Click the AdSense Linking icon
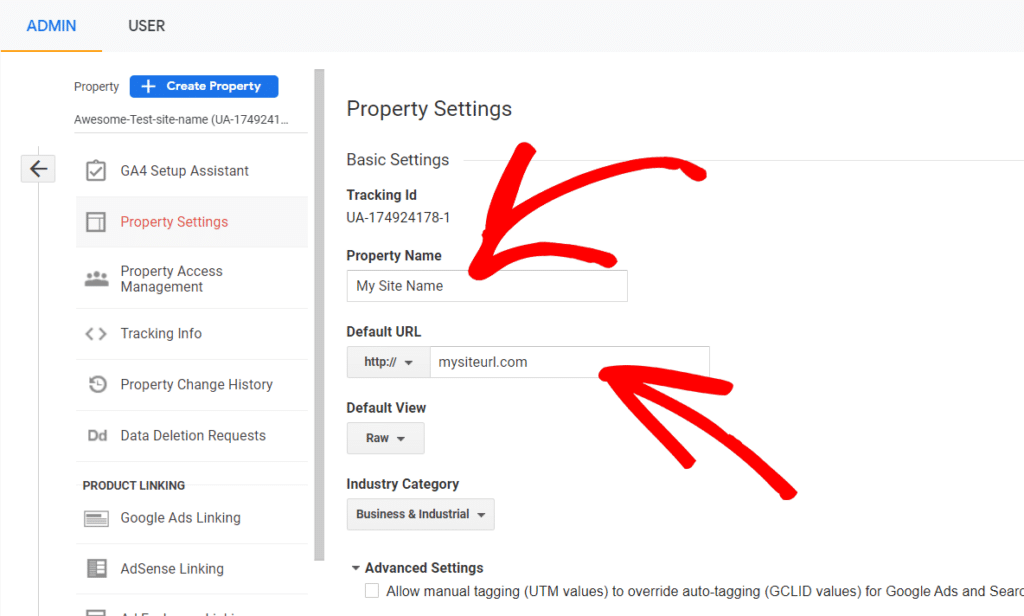The width and height of the screenshot is (1024, 616). (95, 568)
